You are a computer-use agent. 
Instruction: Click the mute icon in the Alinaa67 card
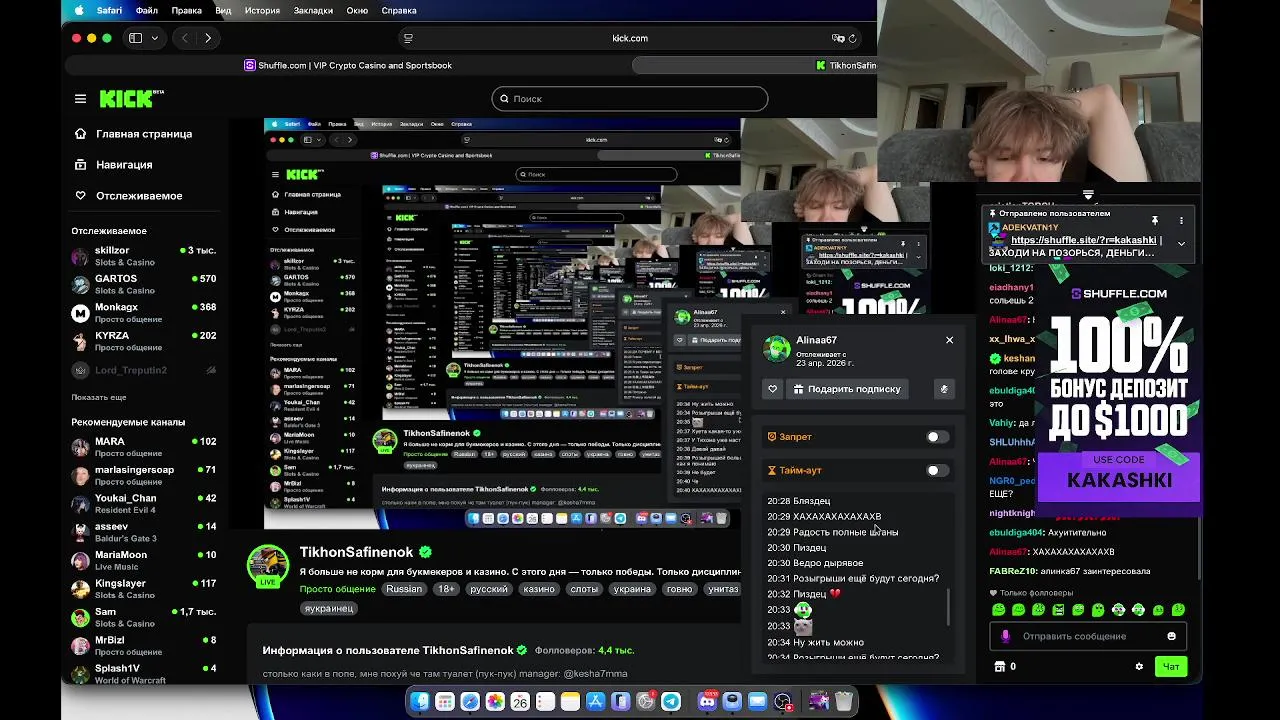coord(943,389)
